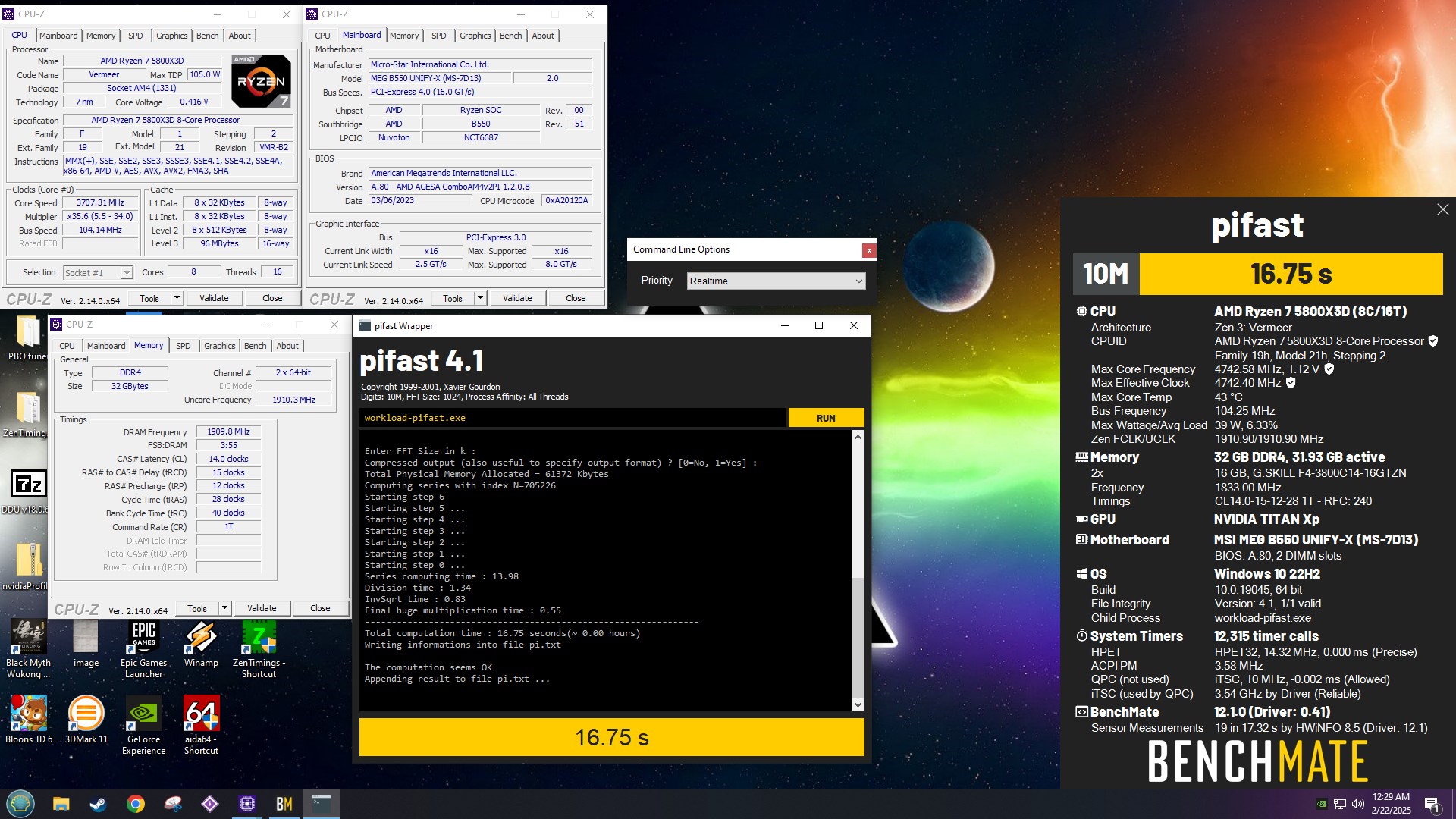The width and height of the screenshot is (1456, 819).
Task: Switch to Mainboard tab in first CPU-Z window
Action: (58, 36)
